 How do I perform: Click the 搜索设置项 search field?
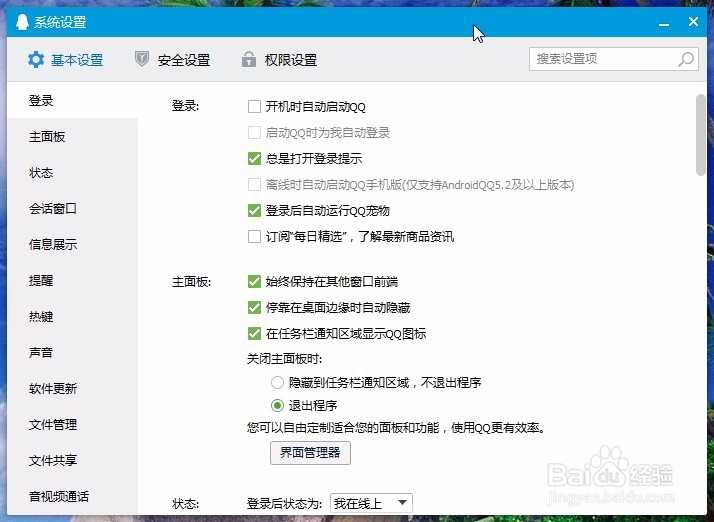[x=614, y=59]
